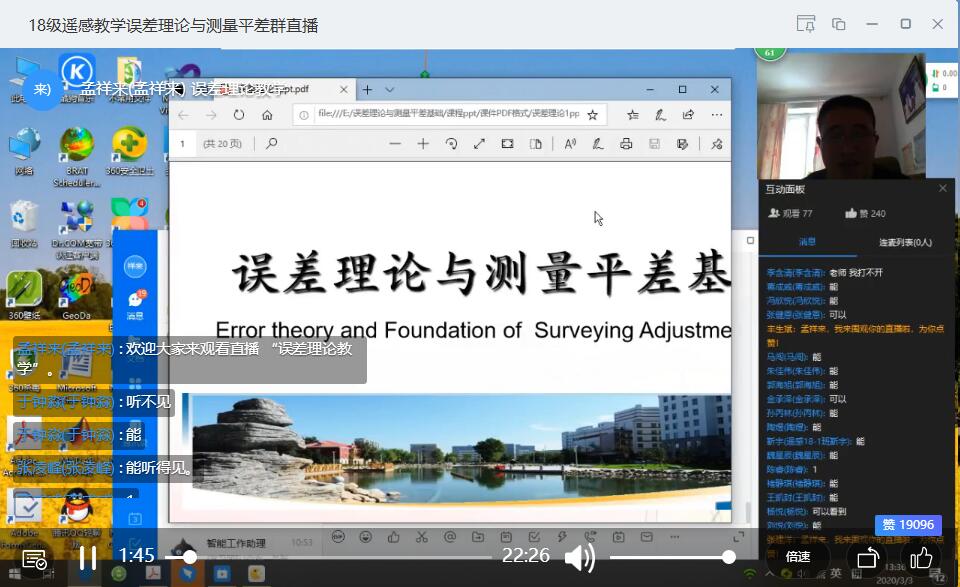Image resolution: width=960 pixels, height=587 pixels.
Task: Select the 消息 tab in interaction panel
Action: [x=807, y=242]
